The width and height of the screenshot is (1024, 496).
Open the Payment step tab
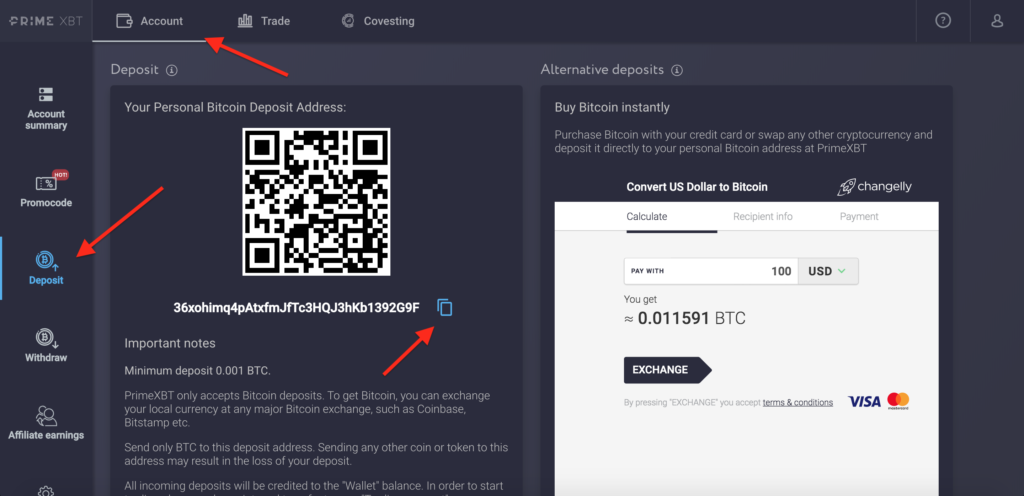(859, 217)
